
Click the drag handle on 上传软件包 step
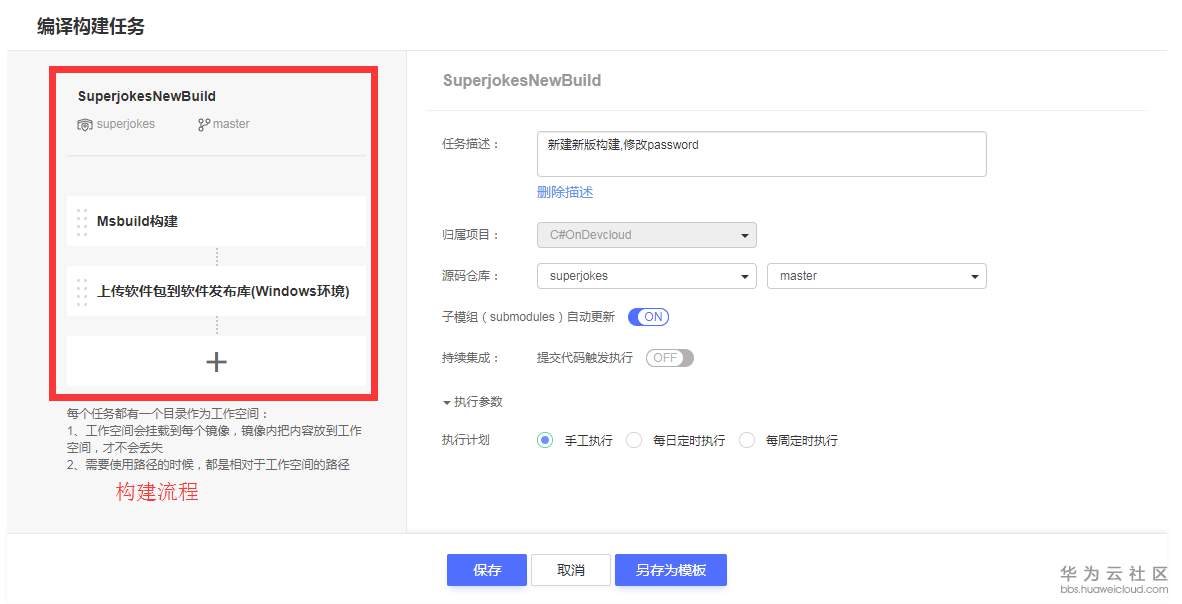(81, 291)
